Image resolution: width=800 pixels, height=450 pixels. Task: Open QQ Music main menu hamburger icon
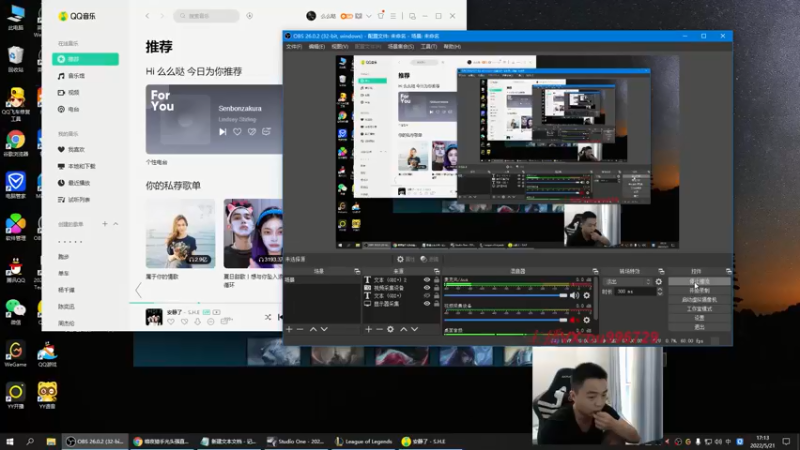tap(393, 16)
